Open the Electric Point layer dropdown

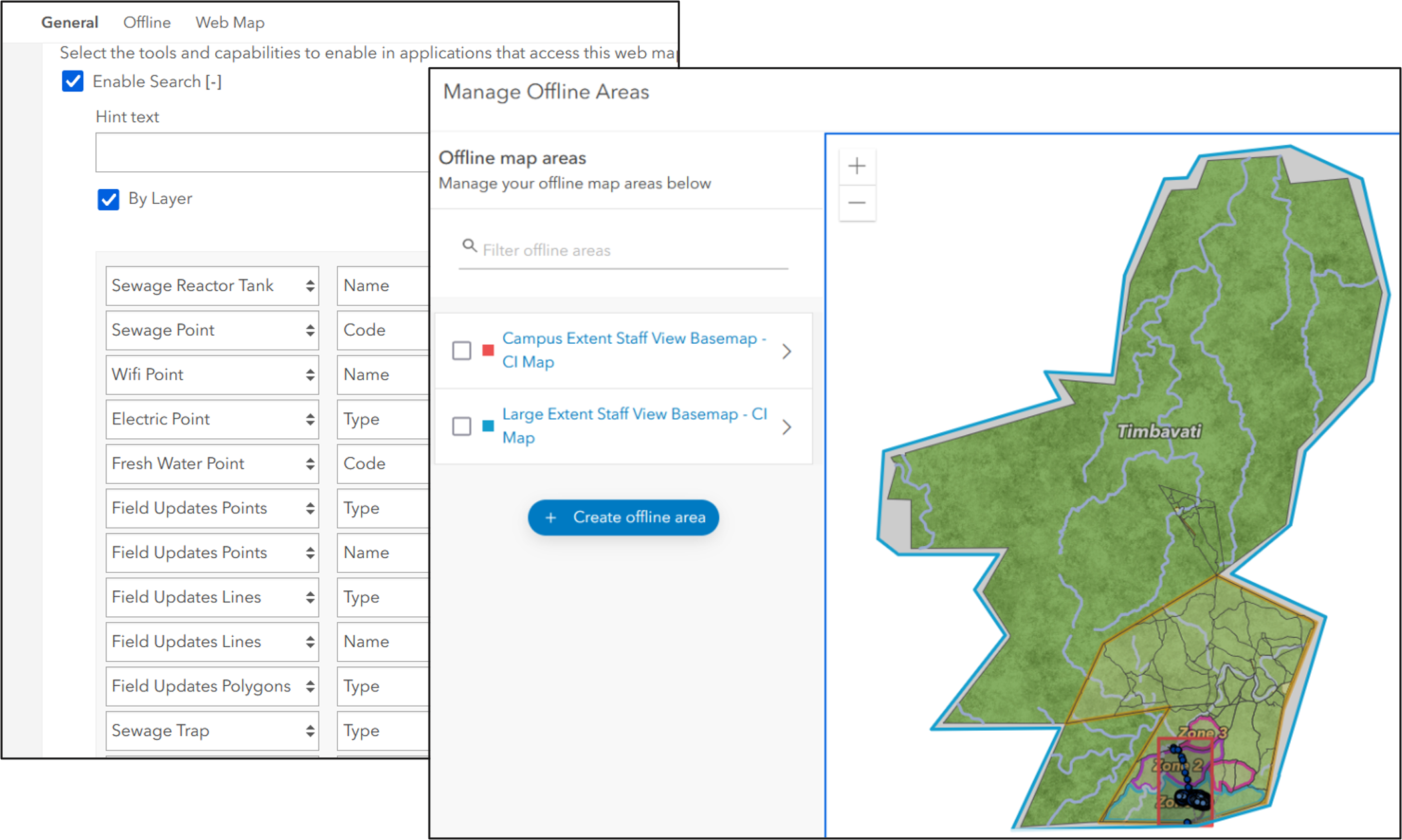212,420
